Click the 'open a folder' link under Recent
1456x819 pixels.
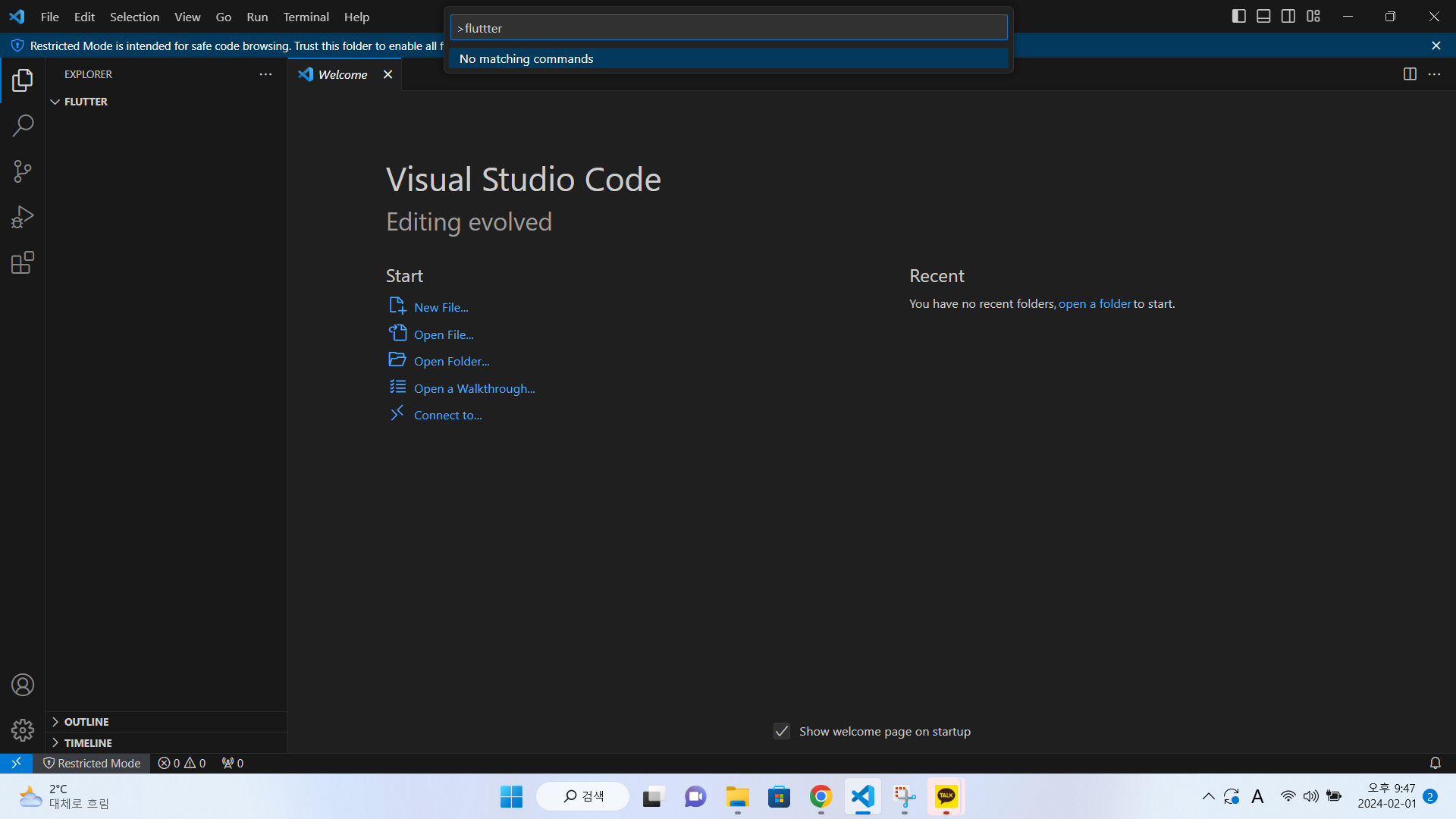tap(1094, 303)
